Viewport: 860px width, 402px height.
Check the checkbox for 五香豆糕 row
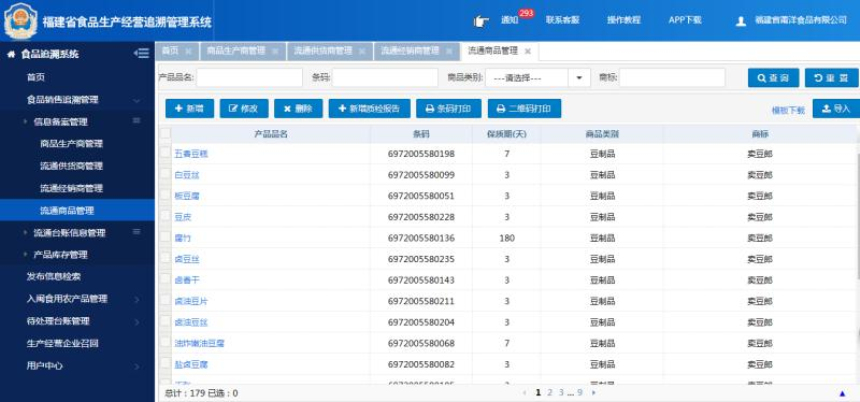(165, 153)
